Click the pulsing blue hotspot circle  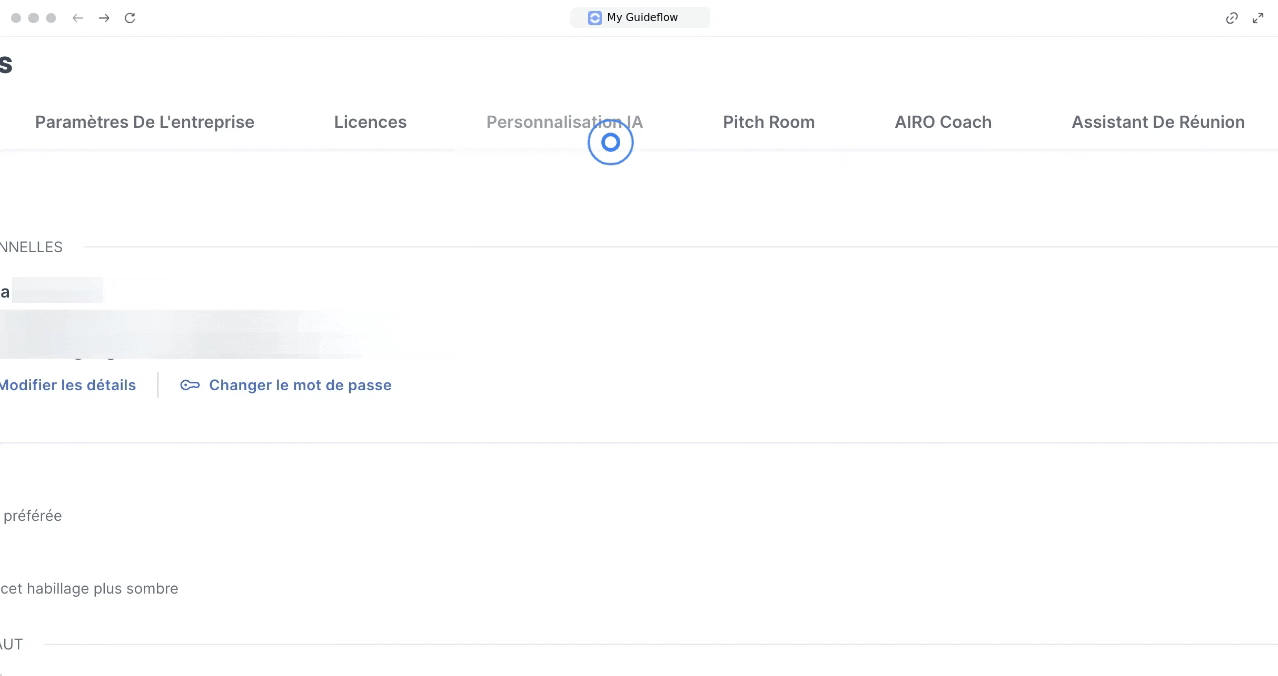[x=610, y=143]
